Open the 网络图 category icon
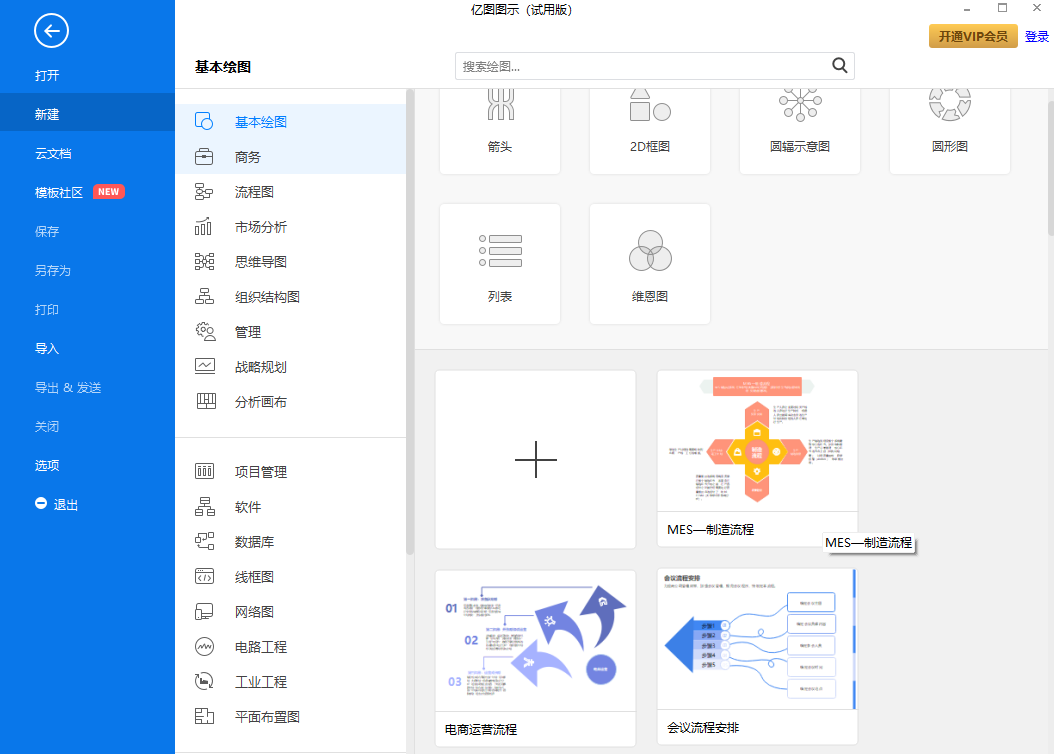This screenshot has width=1054, height=754. [205, 611]
